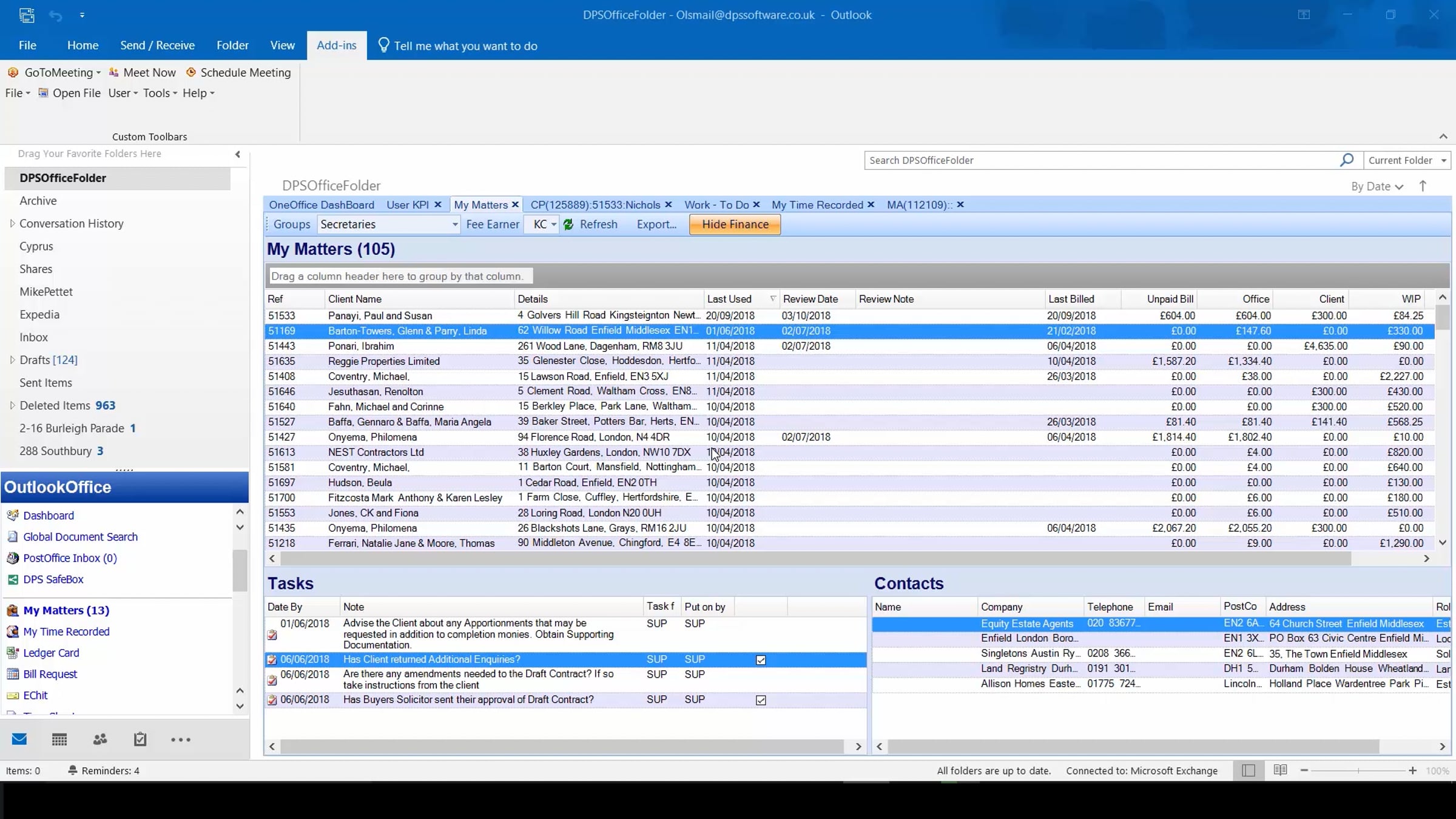Screen dimensions: 1456x819
Task: Collapse the folder pane
Action: point(238,154)
